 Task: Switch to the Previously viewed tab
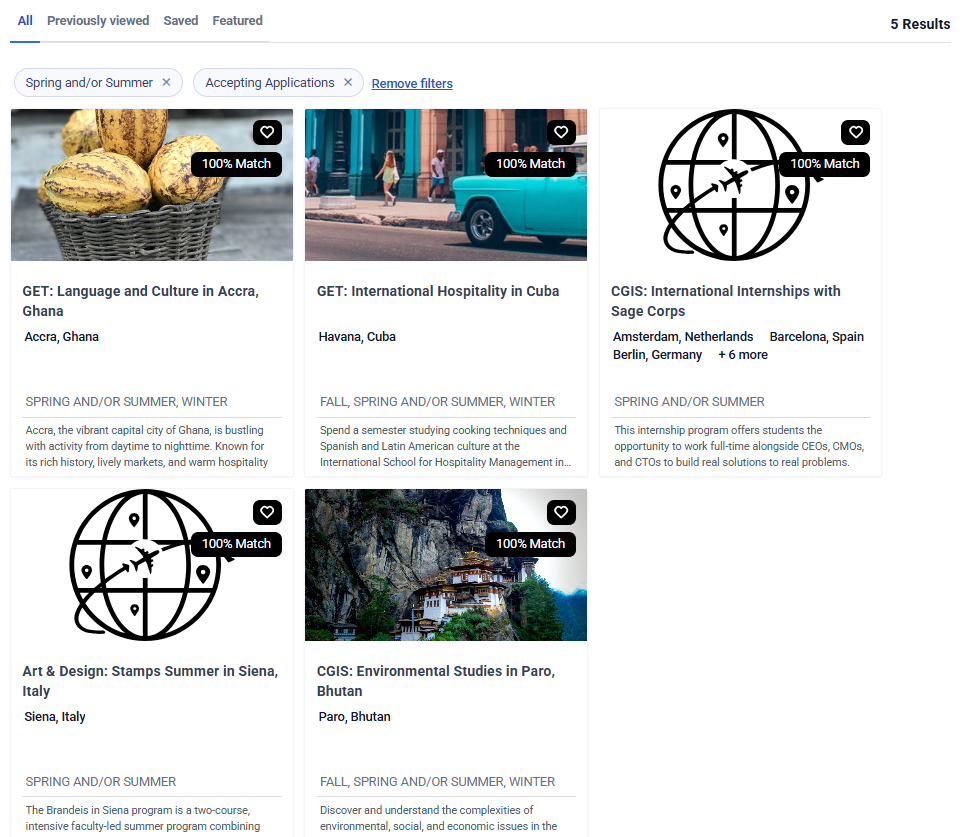[98, 21]
